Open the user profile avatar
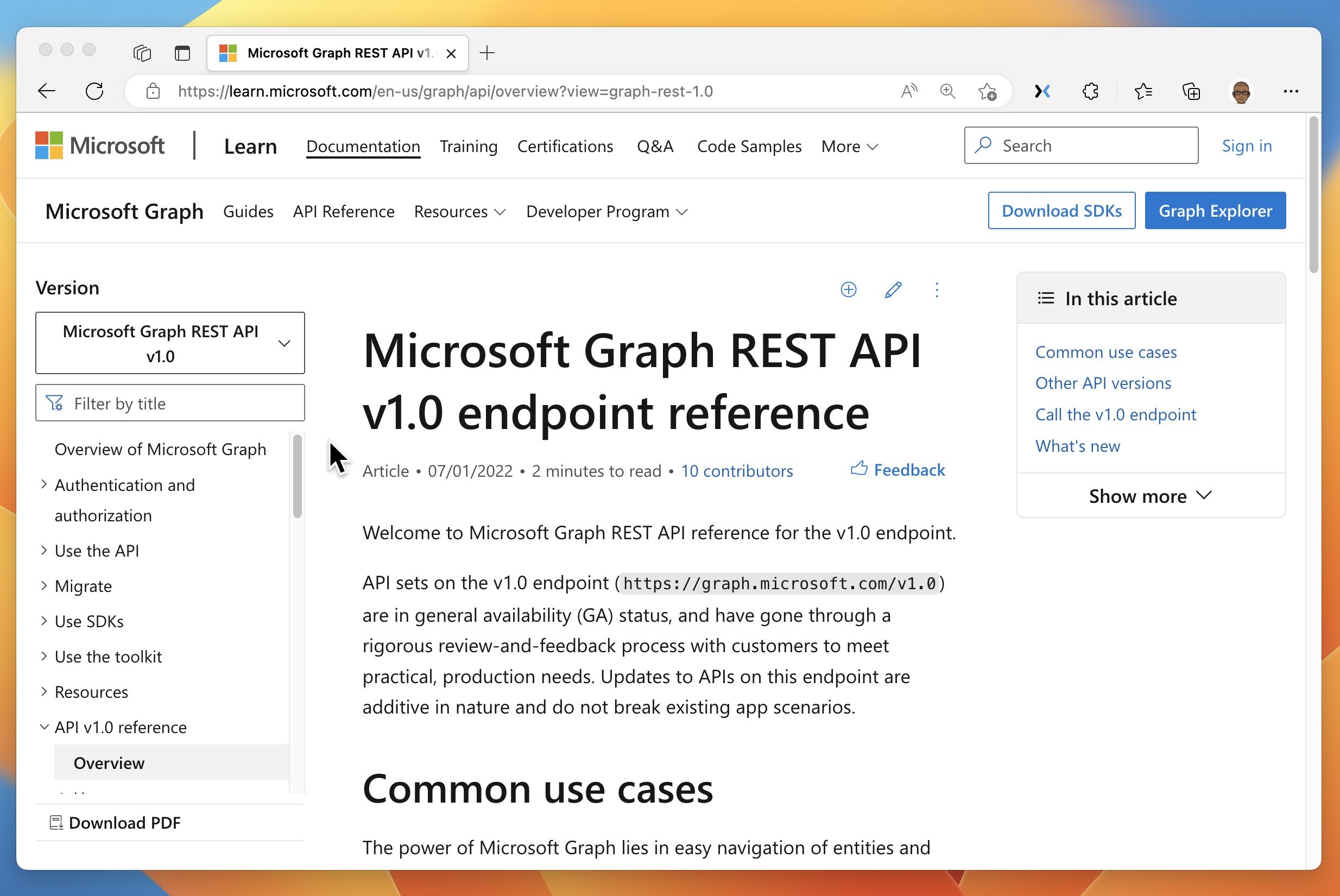 coord(1241,91)
